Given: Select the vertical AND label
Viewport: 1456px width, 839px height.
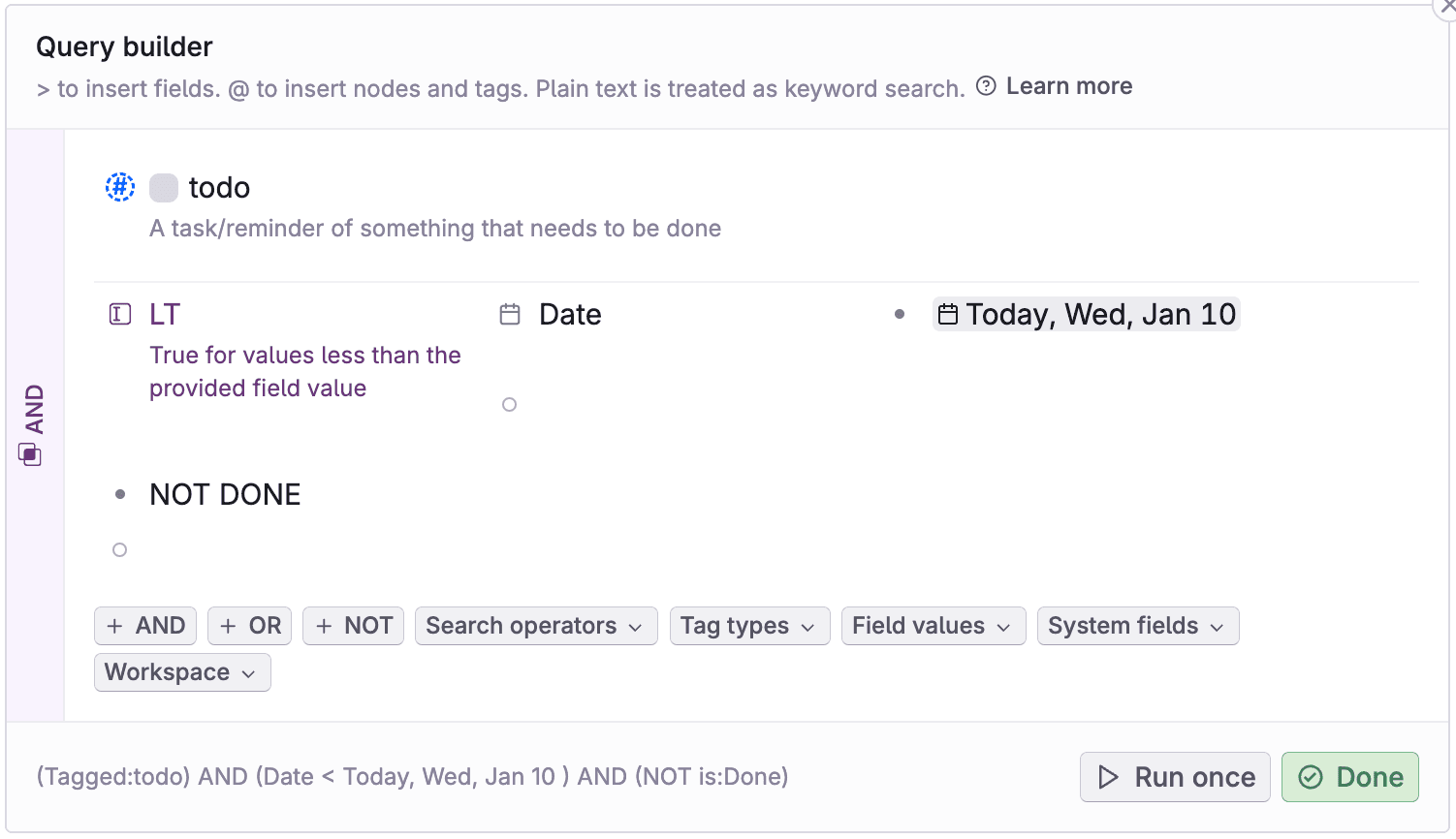Looking at the screenshot, I should point(35,409).
